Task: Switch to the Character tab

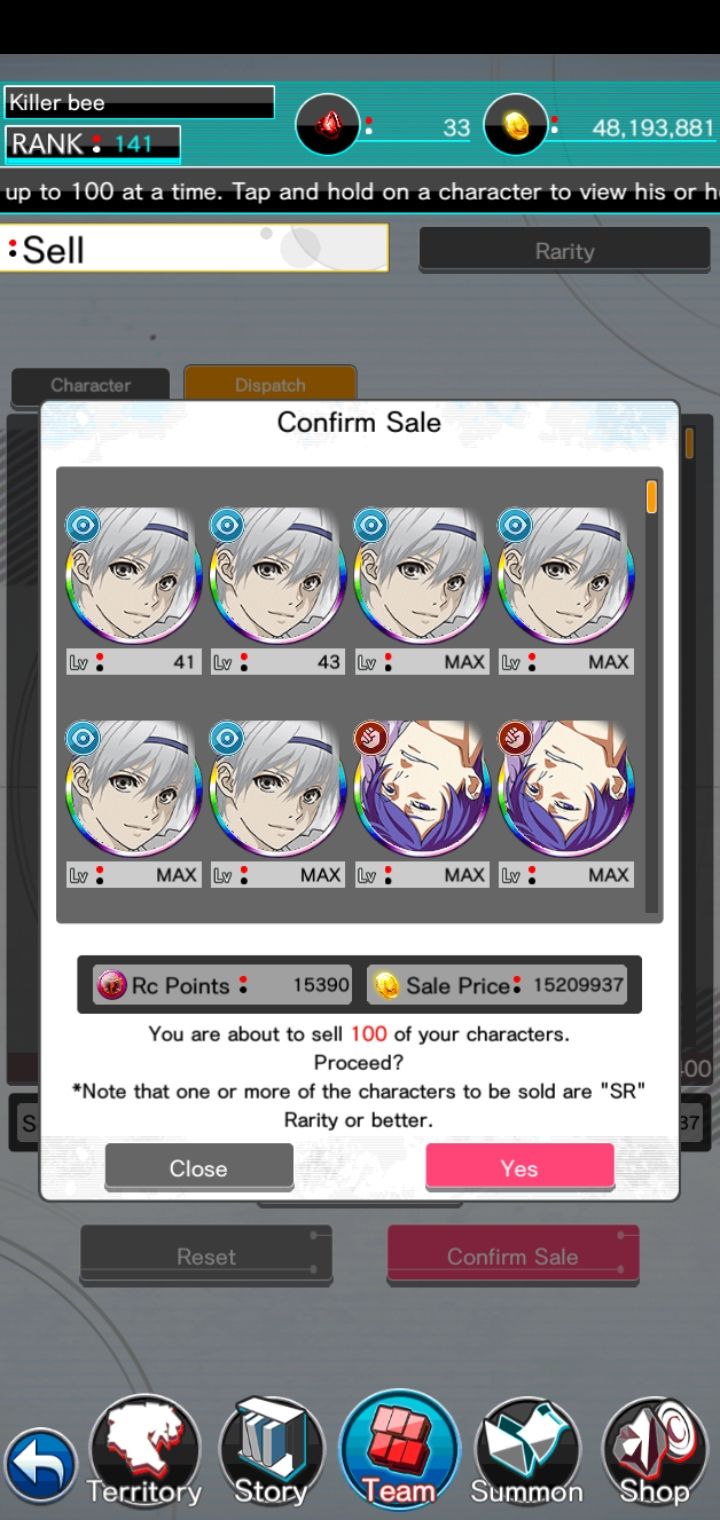Action: (x=91, y=385)
